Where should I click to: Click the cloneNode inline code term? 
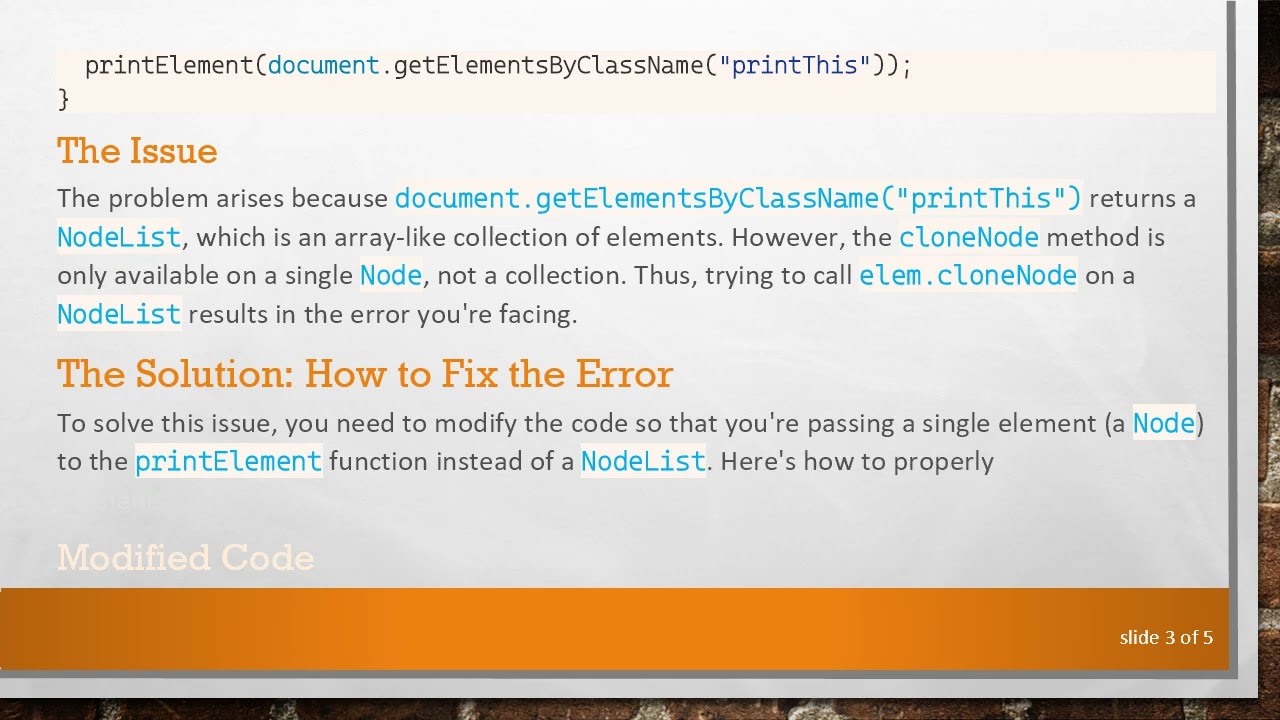point(968,237)
